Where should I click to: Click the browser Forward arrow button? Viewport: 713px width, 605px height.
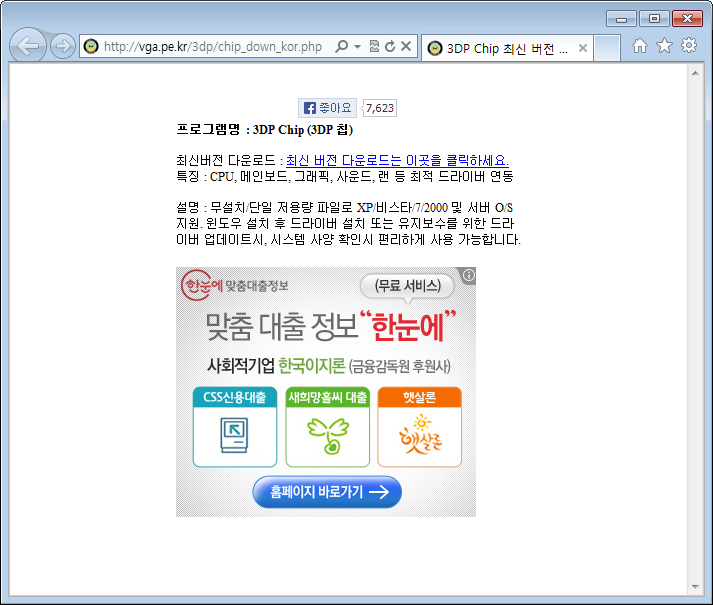coord(63,46)
